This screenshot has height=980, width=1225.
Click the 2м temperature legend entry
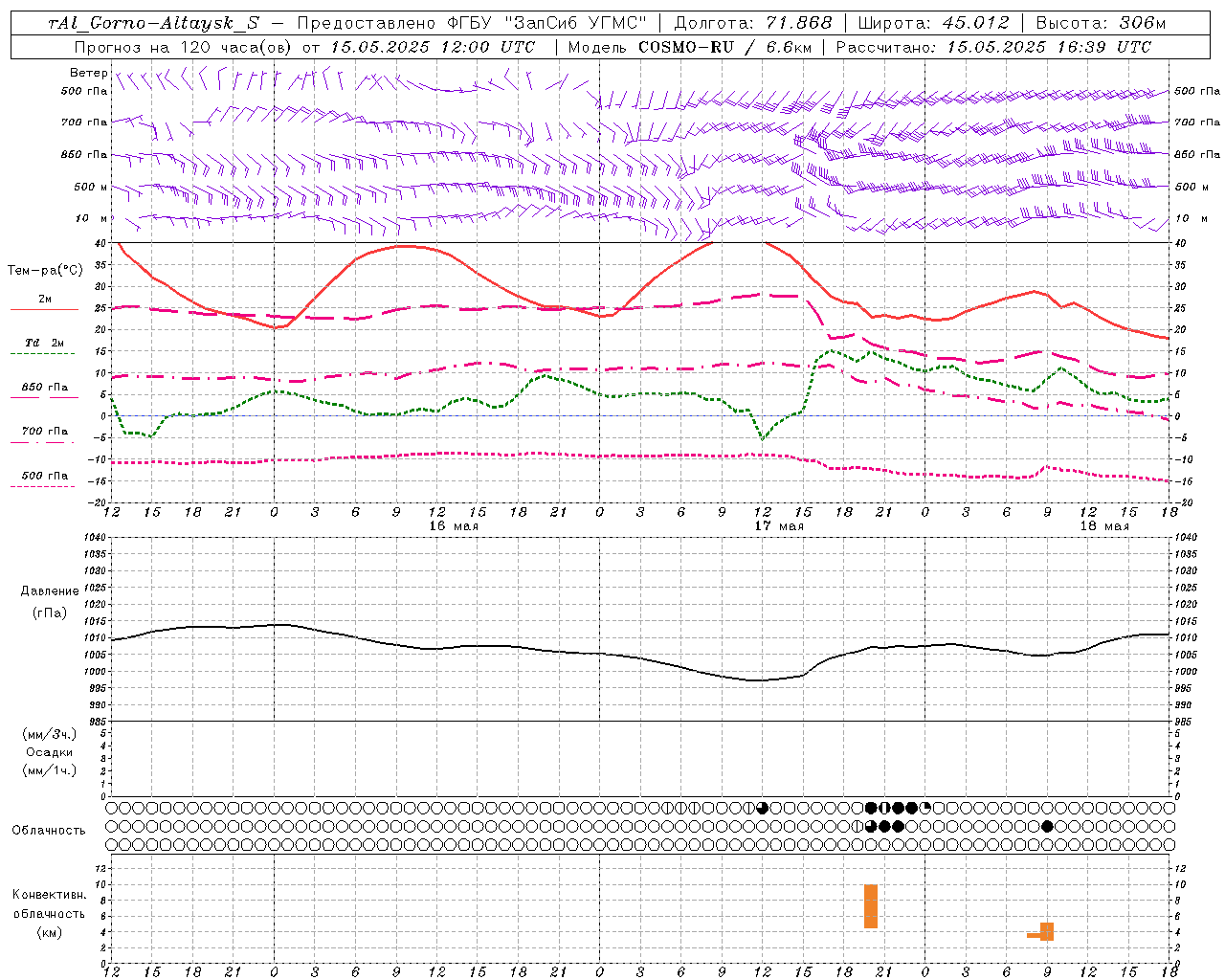click(45, 300)
